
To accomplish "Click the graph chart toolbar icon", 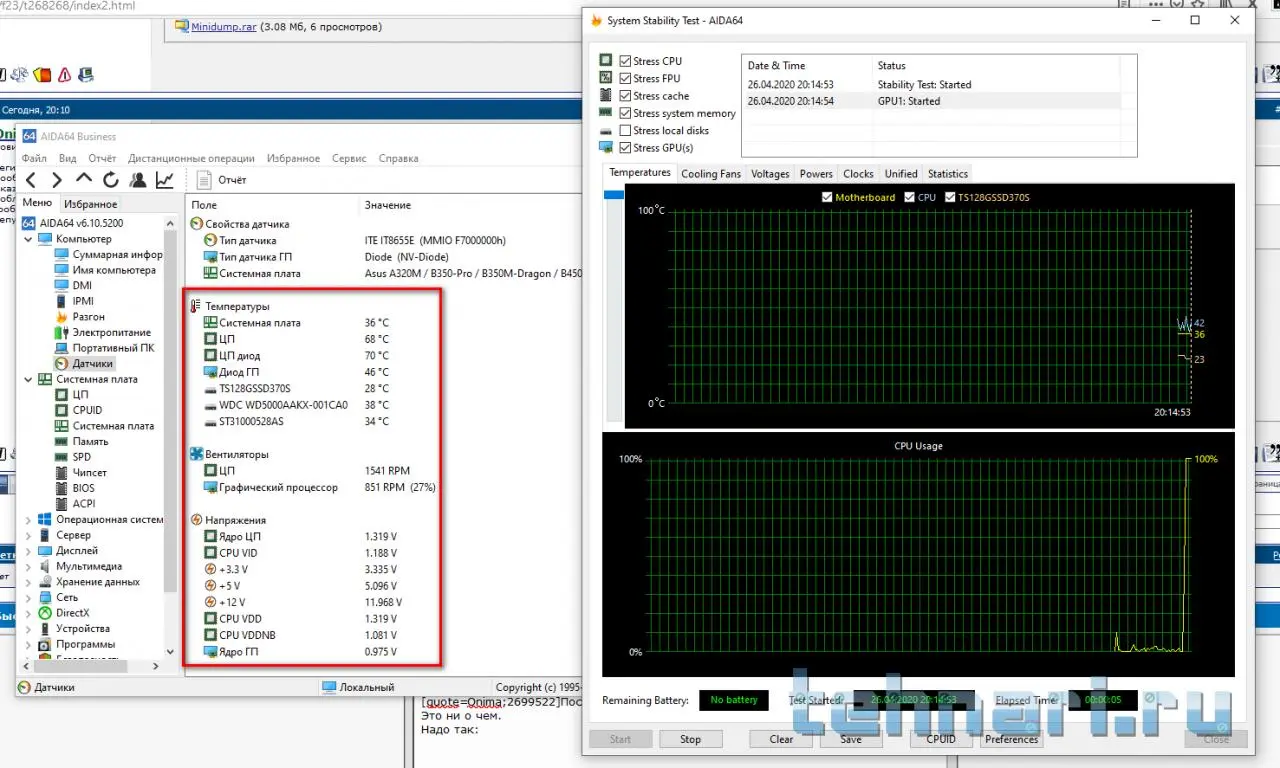I will click(165, 180).
